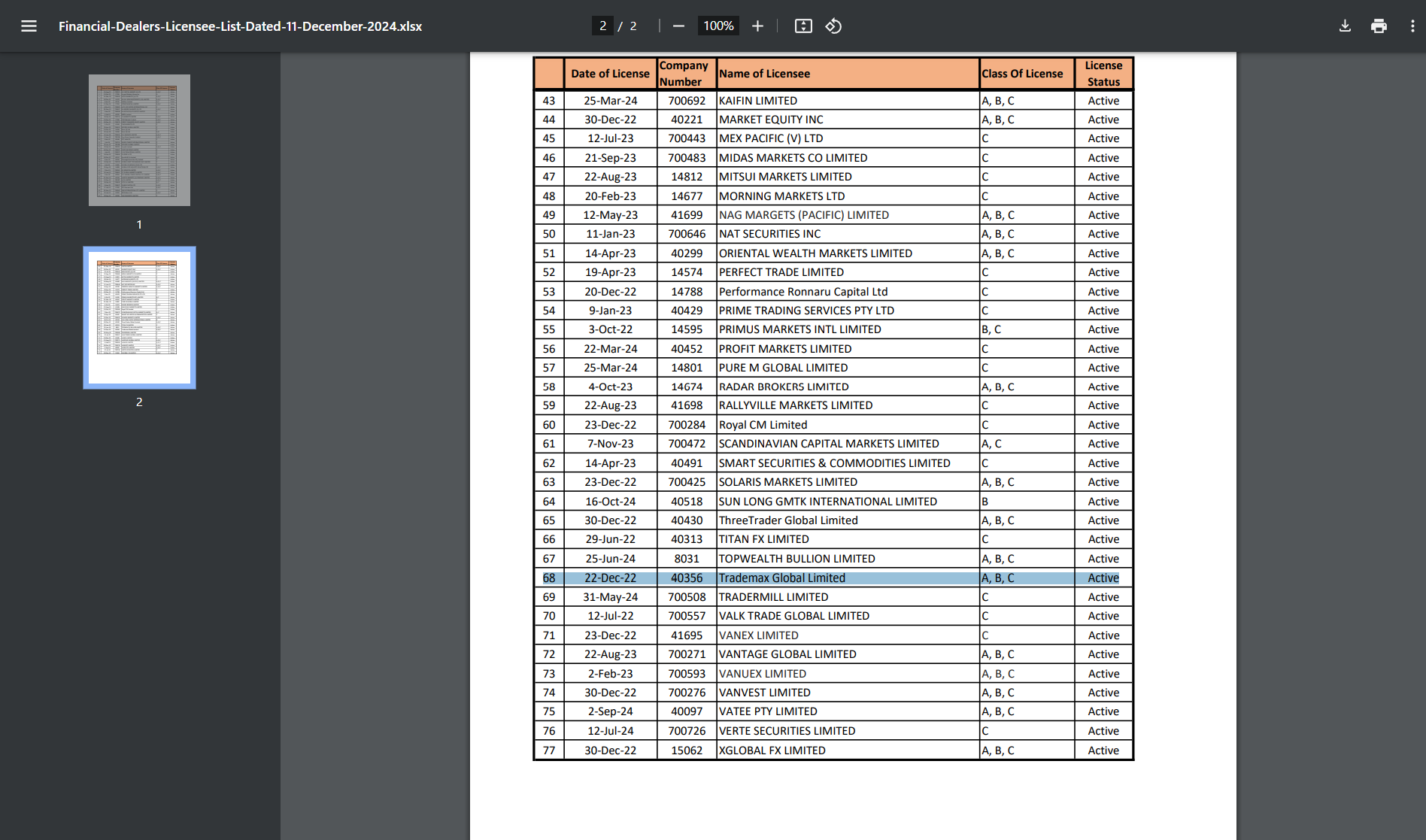Click VANUEX LIMITED entry
This screenshot has width=1426, height=840.
point(762,674)
